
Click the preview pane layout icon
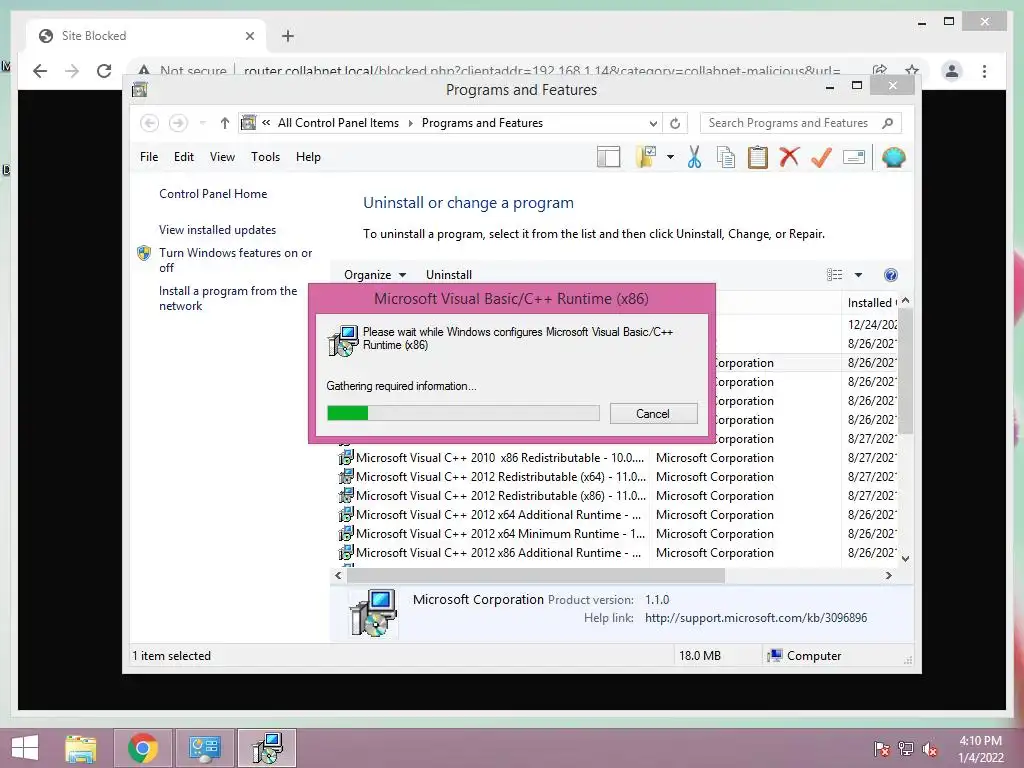(609, 157)
